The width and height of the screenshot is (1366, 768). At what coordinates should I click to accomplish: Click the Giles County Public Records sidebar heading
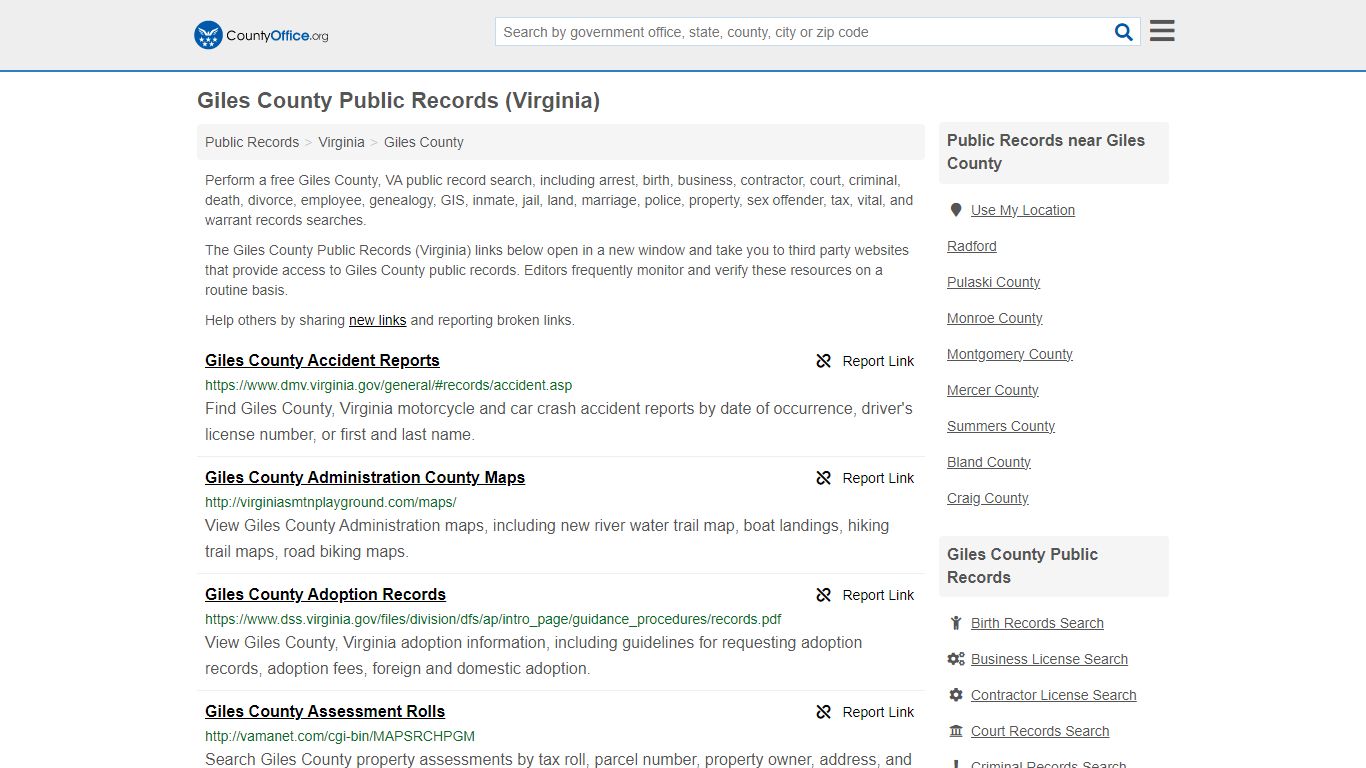pos(1054,566)
